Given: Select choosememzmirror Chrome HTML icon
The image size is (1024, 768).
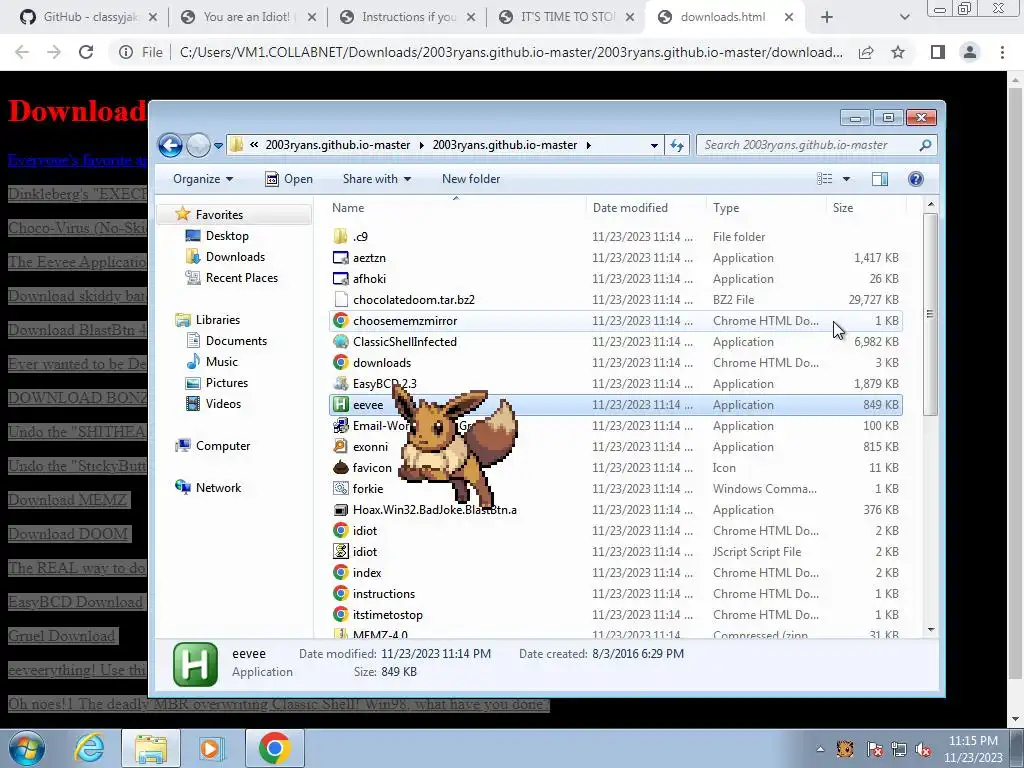Looking at the screenshot, I should pyautogui.click(x=340, y=320).
